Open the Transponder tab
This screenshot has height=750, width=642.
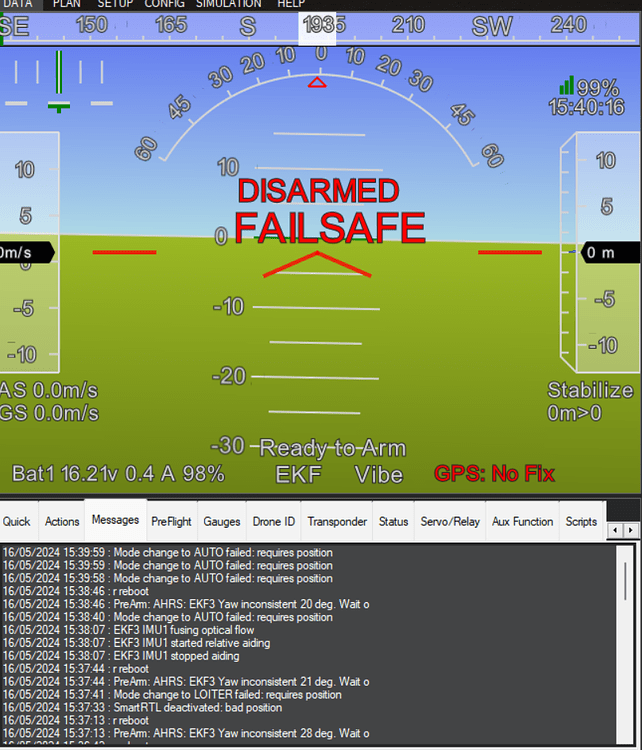337,521
